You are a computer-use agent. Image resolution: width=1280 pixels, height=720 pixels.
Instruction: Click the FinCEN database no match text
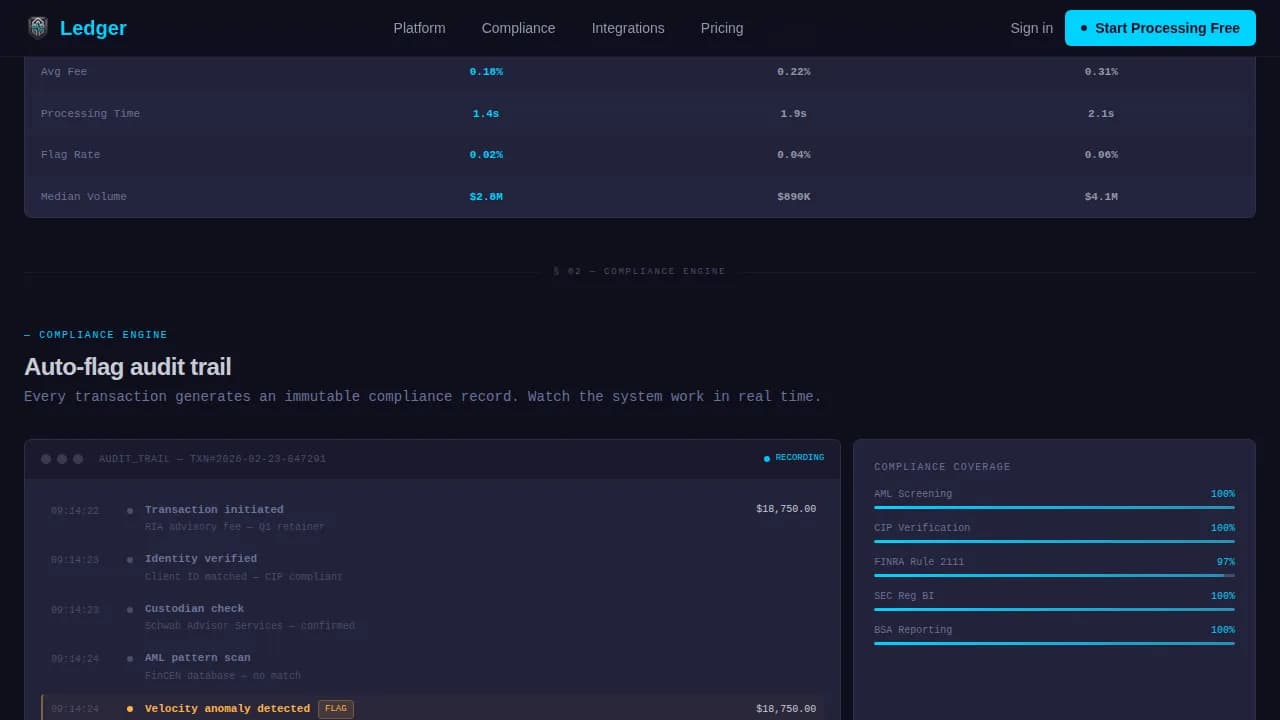pos(223,676)
